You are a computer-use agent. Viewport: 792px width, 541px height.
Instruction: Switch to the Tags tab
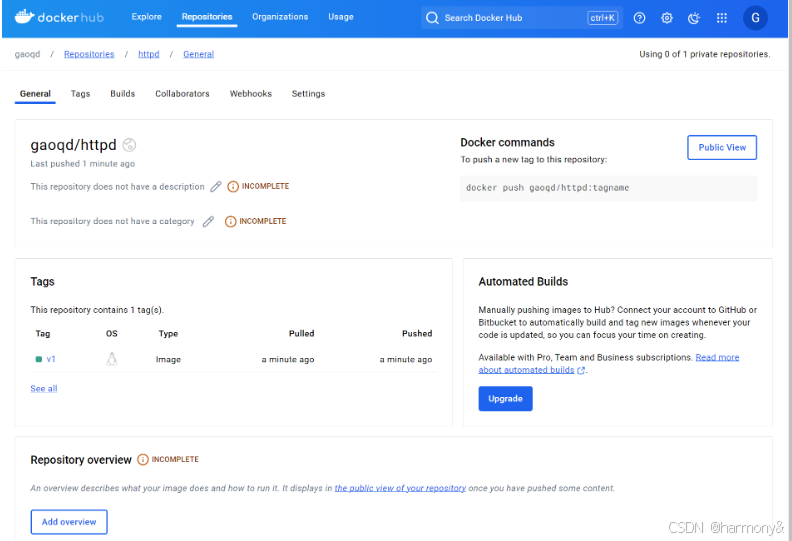tap(80, 93)
